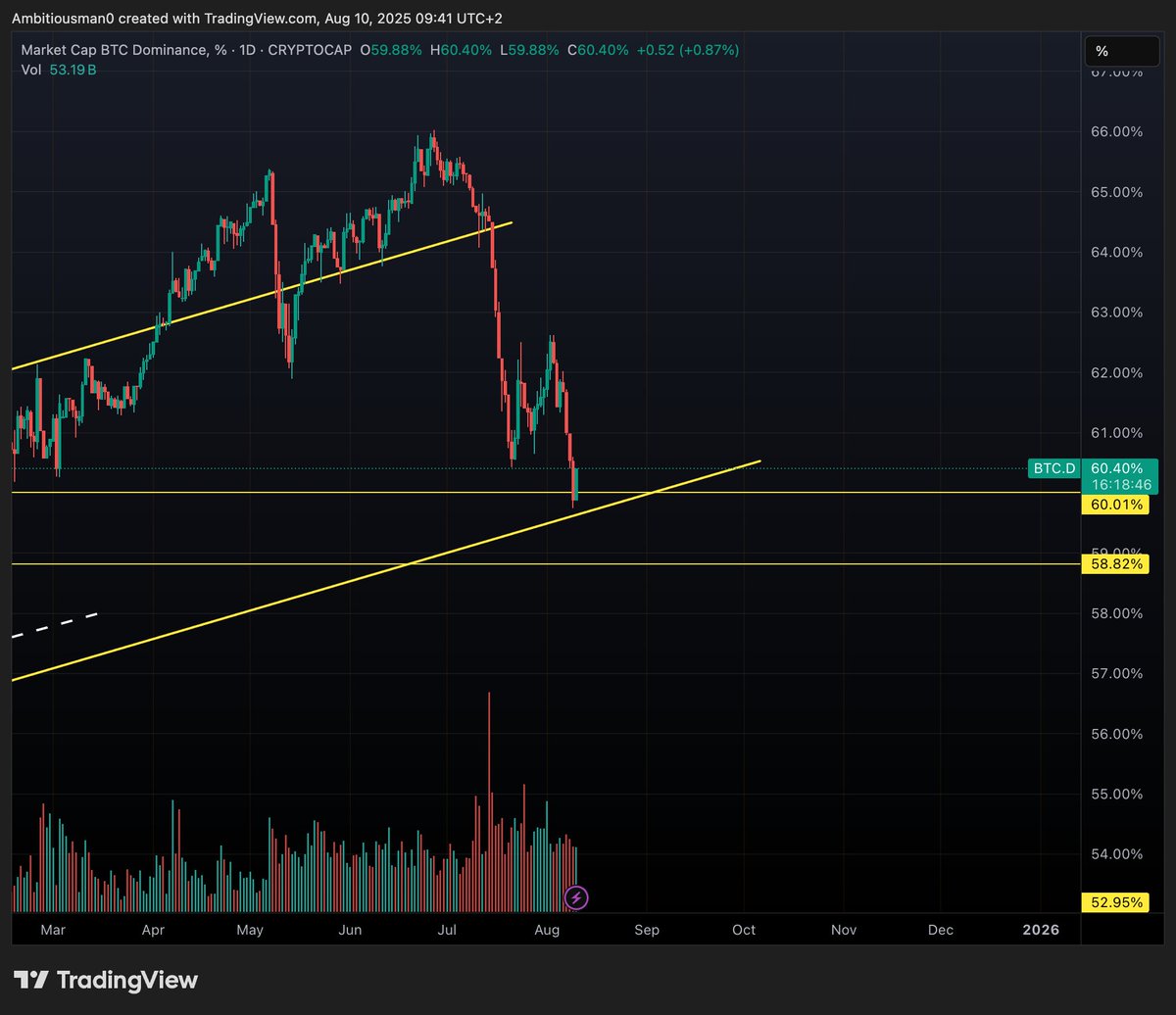Image resolution: width=1176 pixels, height=1015 pixels.
Task: Click the 63.00% price axis label
Action: pyautogui.click(x=1115, y=313)
